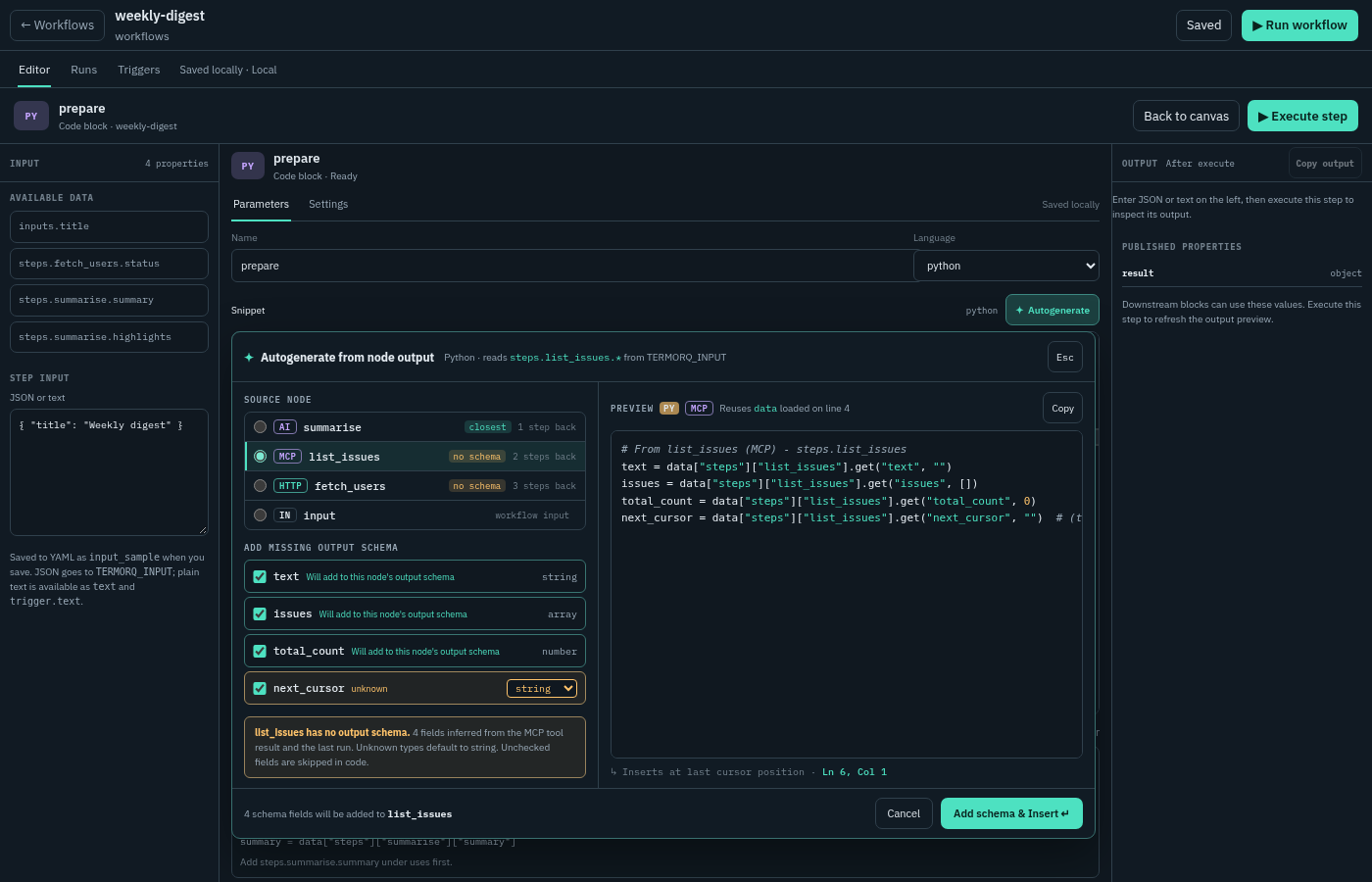Click the HTTP badge on fetch_users row
The width and height of the screenshot is (1372, 882).
[290, 486]
